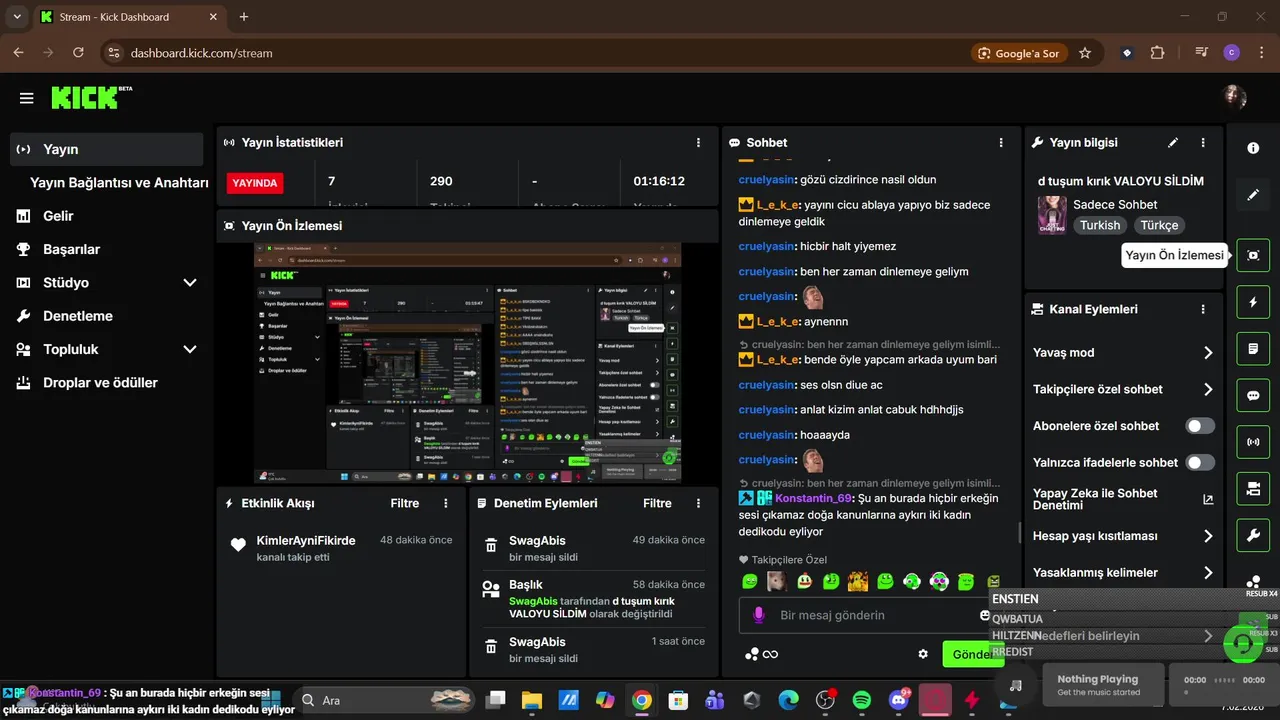
Task: Open Chrome extensions puzzle icon
Action: coord(1158,53)
